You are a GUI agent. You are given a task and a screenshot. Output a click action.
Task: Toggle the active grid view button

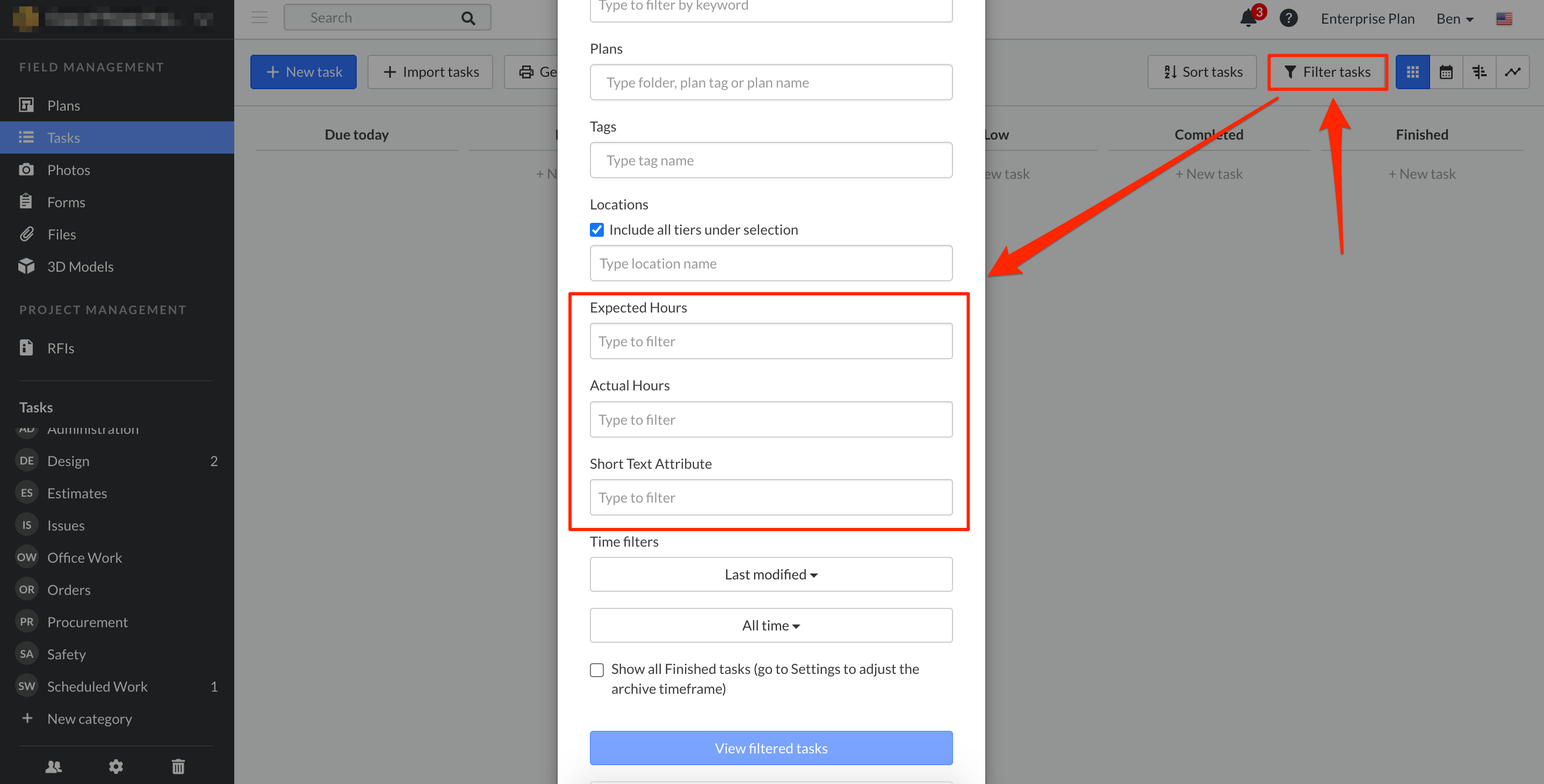[x=1412, y=71]
